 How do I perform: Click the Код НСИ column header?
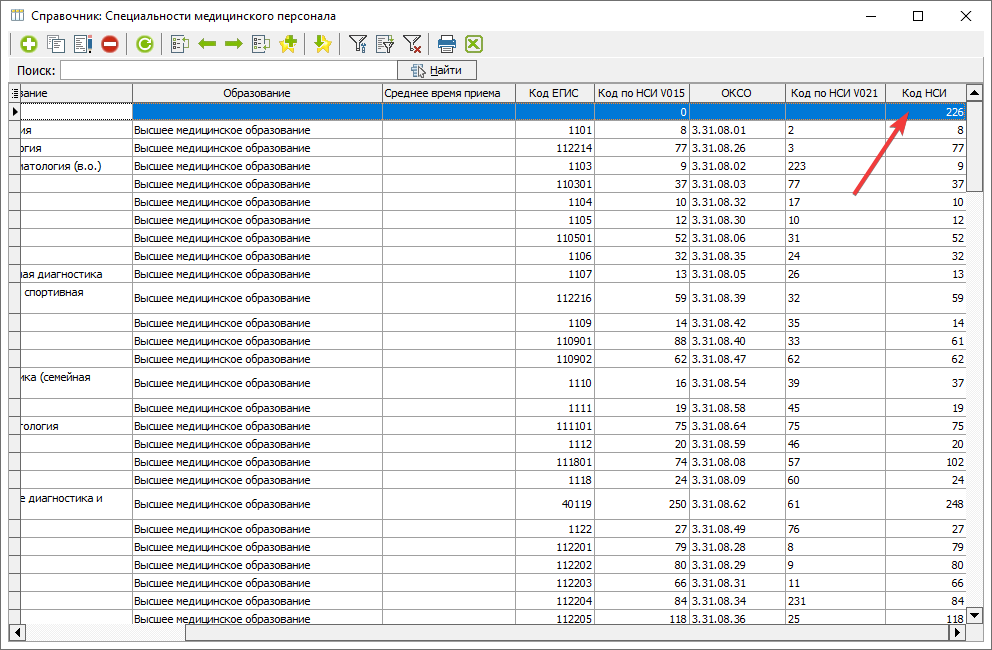coord(925,93)
